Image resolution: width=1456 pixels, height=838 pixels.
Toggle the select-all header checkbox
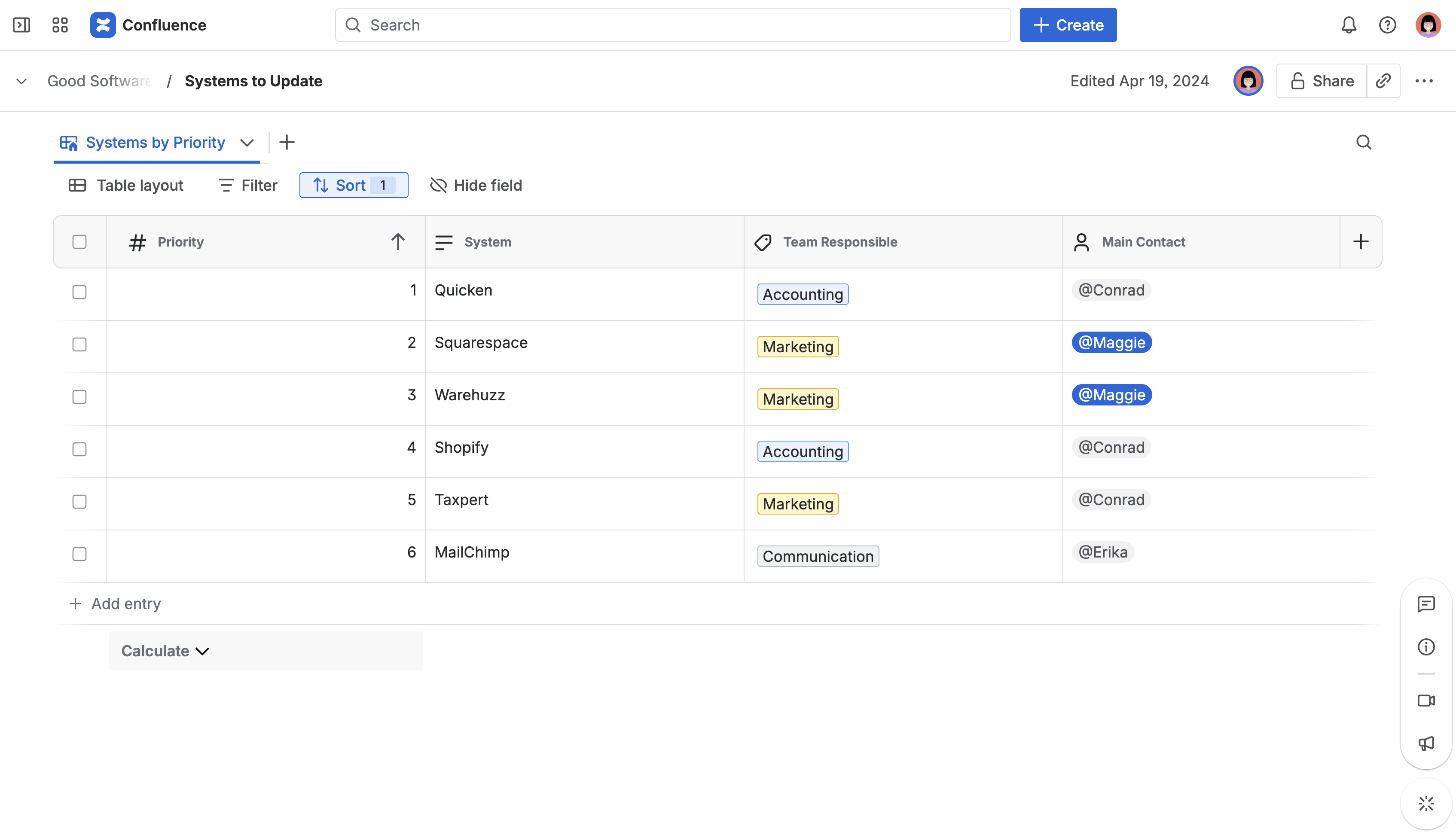tap(79, 242)
